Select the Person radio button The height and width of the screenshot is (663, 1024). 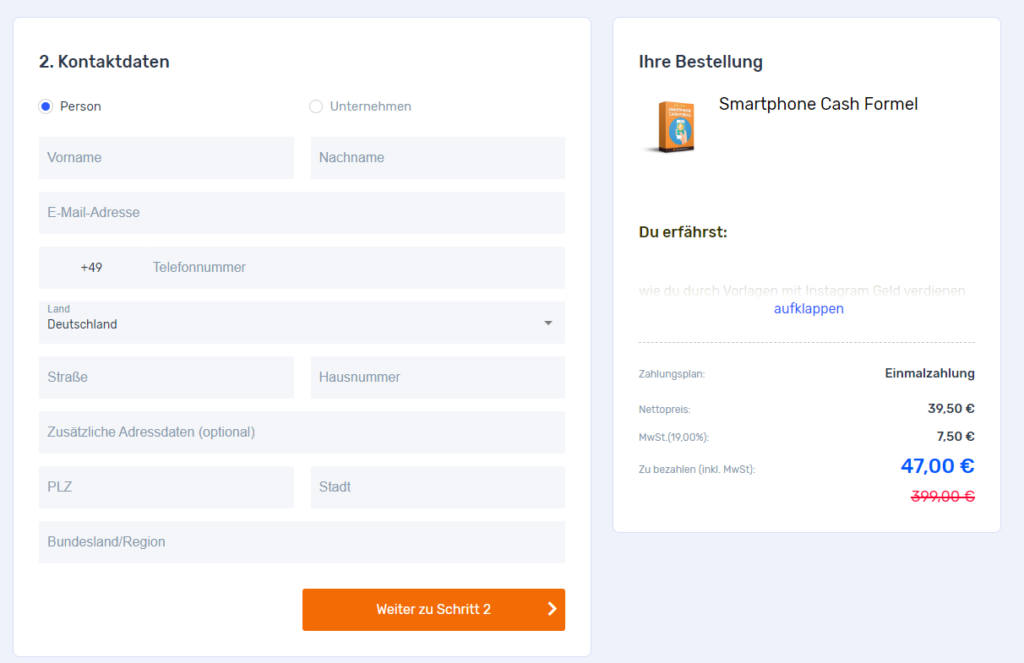[46, 106]
